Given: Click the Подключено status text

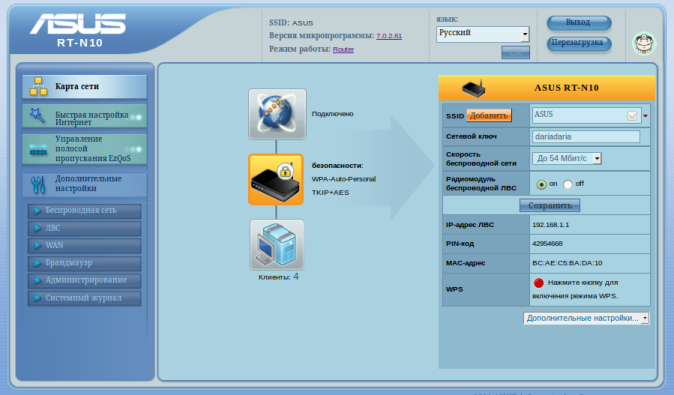Looking at the screenshot, I should point(332,114).
